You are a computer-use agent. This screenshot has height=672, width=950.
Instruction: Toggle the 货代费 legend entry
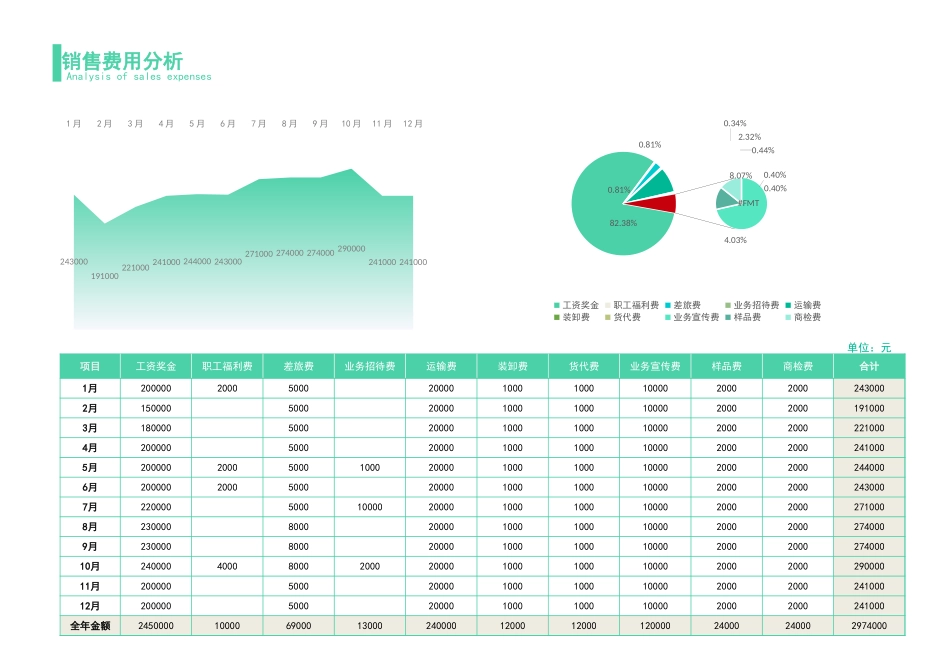point(610,317)
